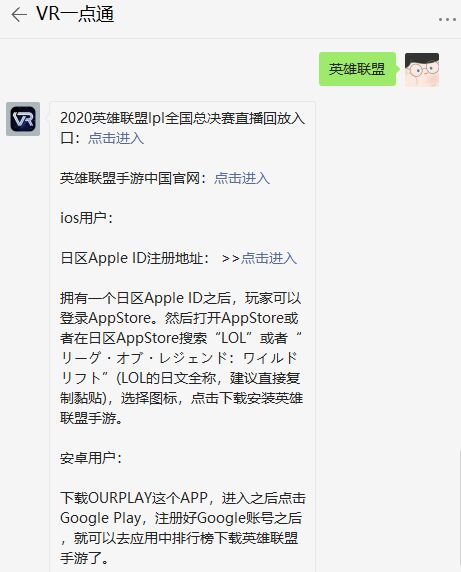Tap the cartoon user avatar with glasses

pos(422,69)
